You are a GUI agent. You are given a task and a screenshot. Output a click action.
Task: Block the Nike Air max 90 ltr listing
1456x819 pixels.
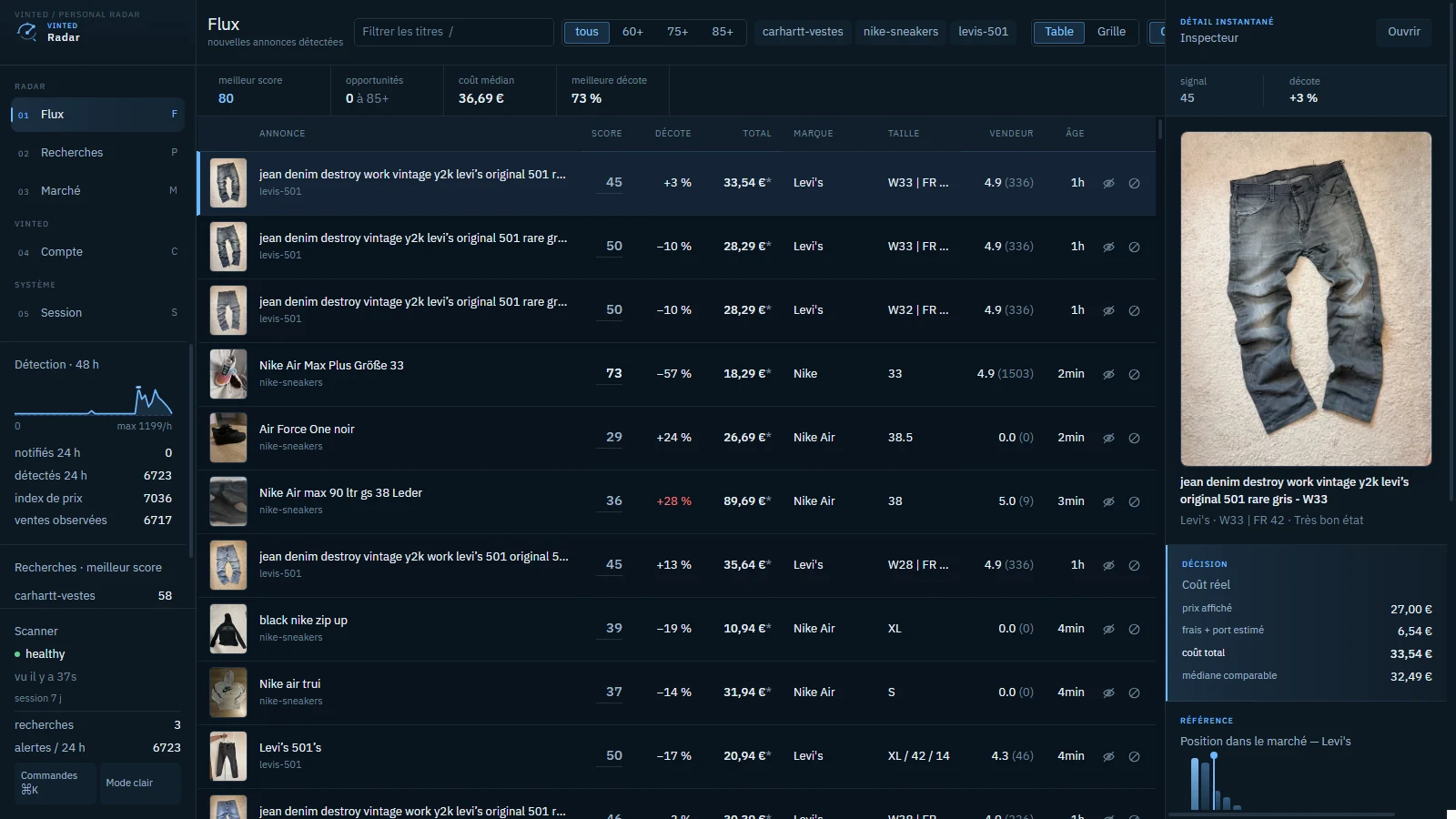pos(1134,501)
